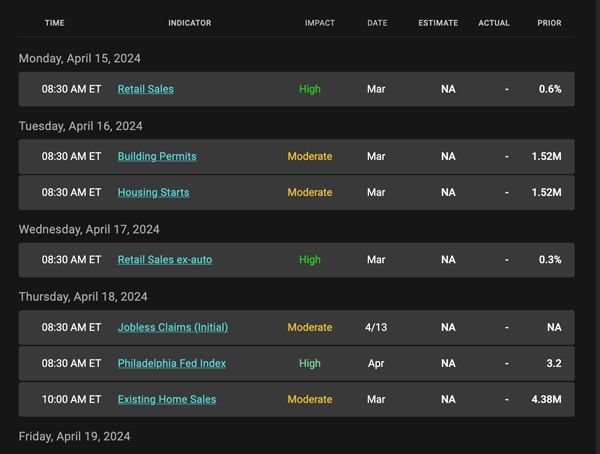Image resolution: width=600 pixels, height=454 pixels.
Task: Open the Existing Home Sales link
Action: click(166, 400)
